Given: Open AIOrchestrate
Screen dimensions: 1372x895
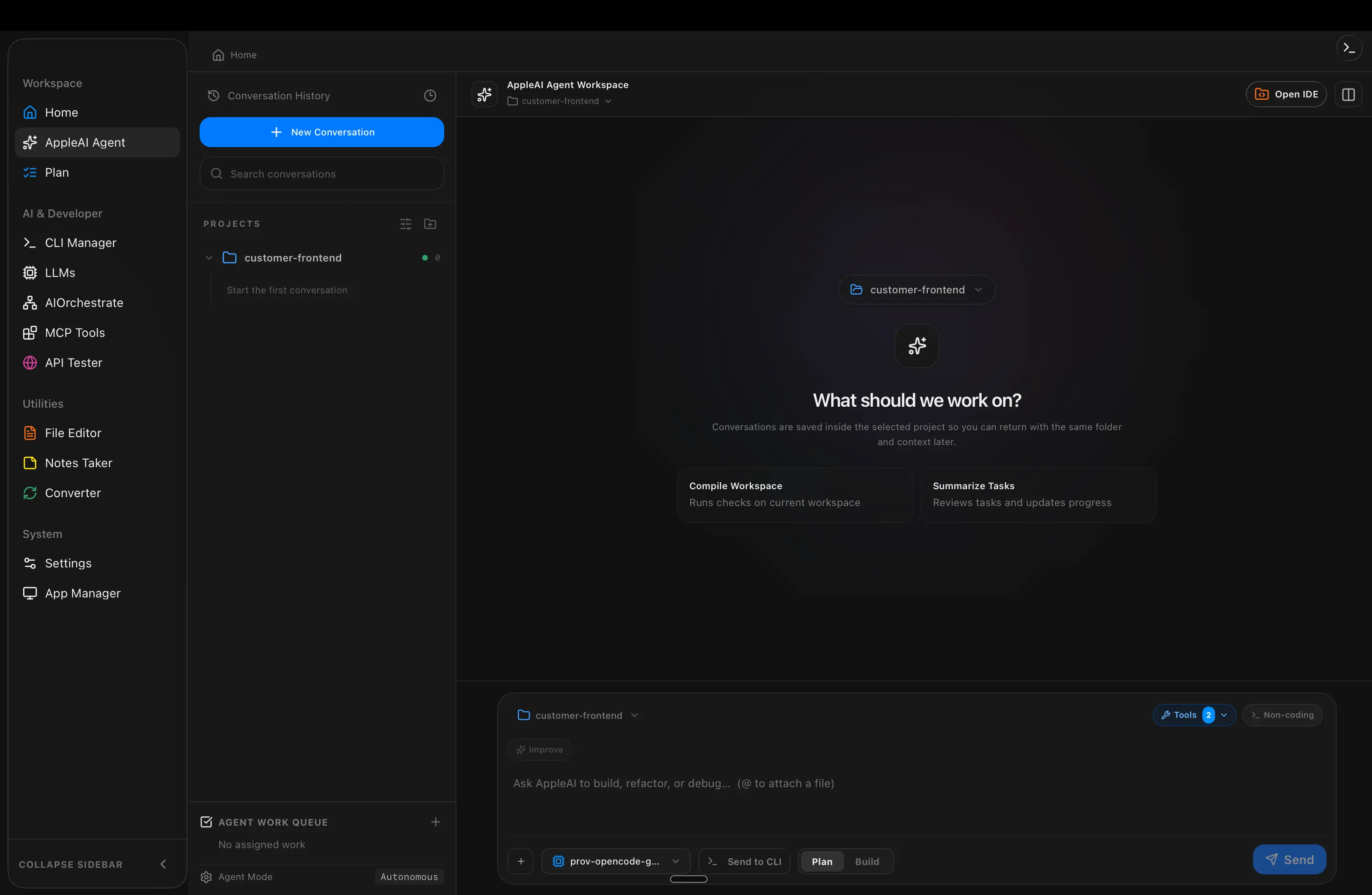Looking at the screenshot, I should pos(97,303).
